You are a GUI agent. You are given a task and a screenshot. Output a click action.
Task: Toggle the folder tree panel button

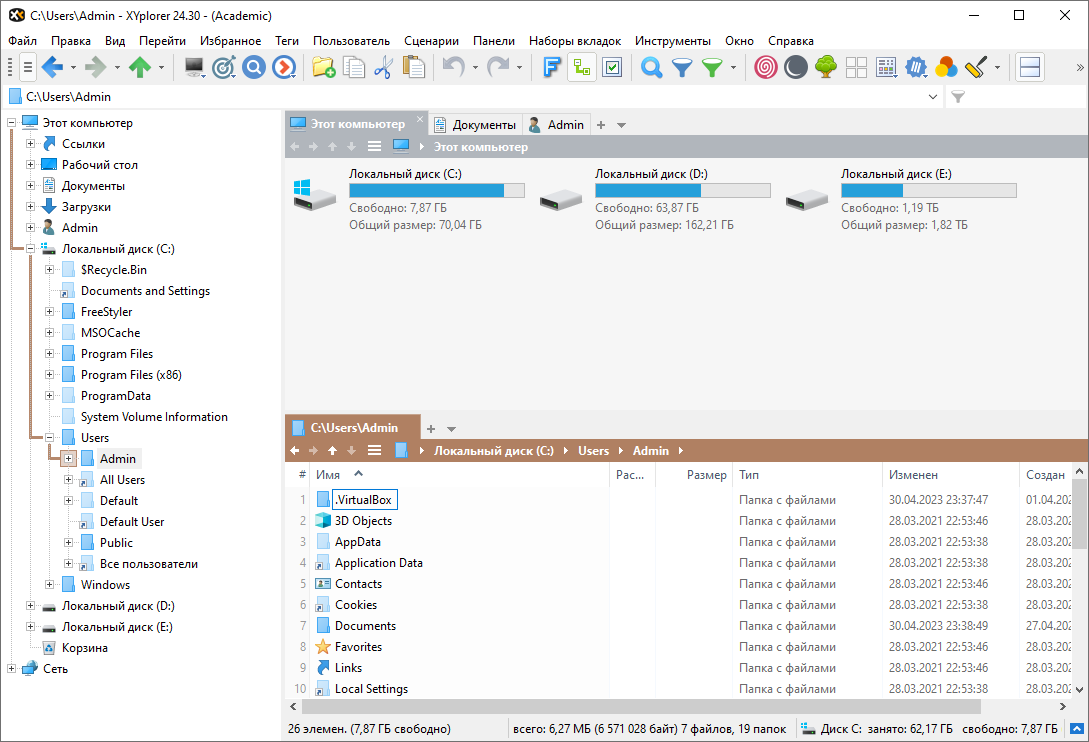(582, 68)
